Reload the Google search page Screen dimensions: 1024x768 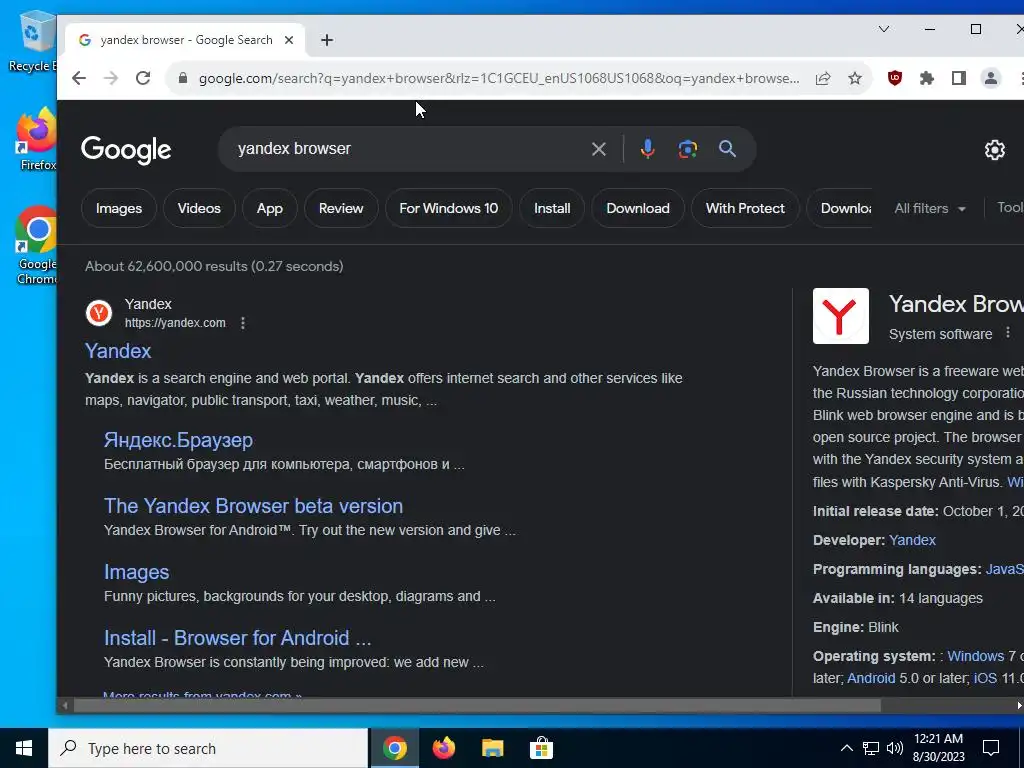pyautogui.click(x=143, y=78)
